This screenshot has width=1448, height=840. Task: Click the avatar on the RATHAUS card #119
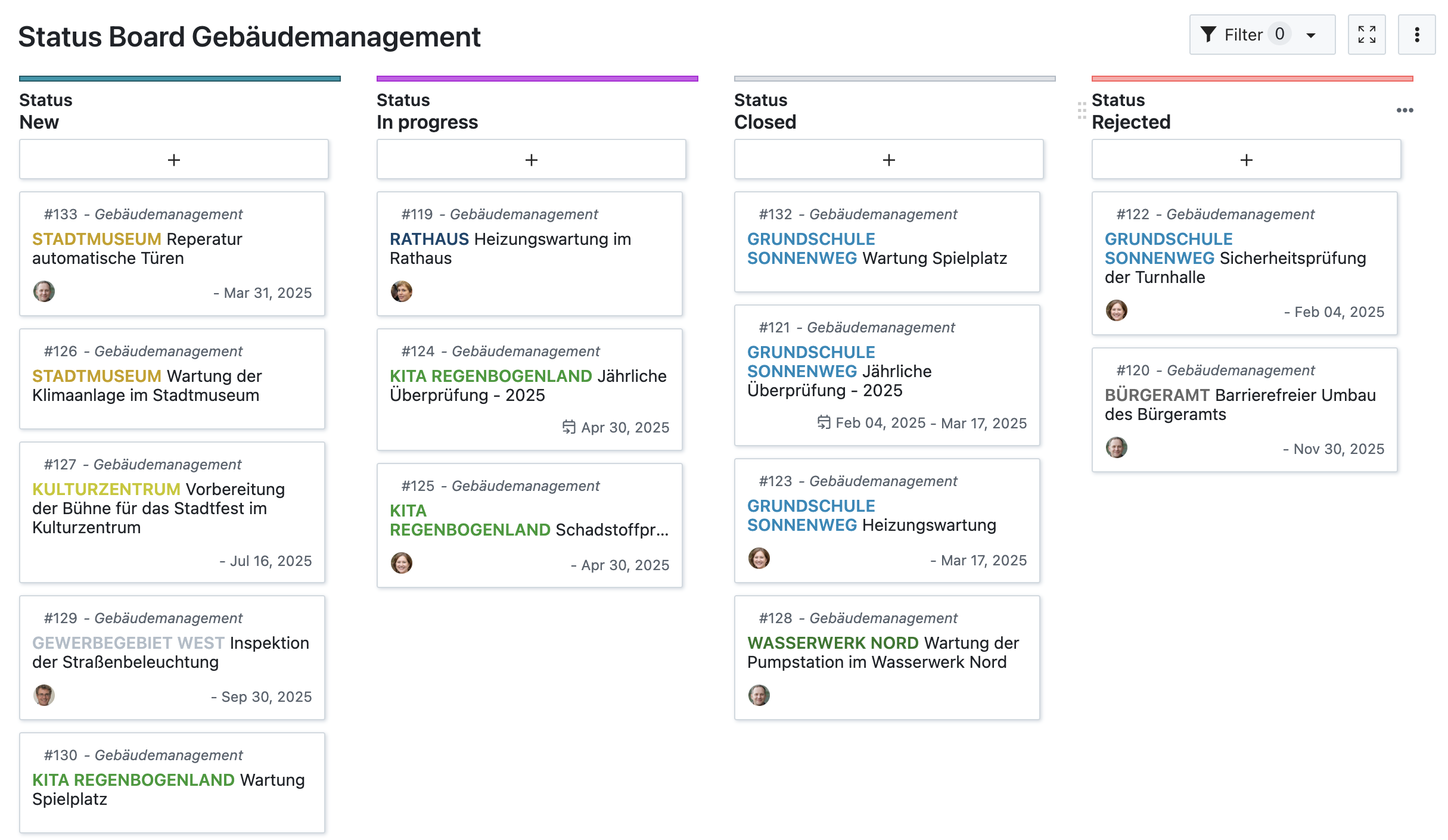[x=402, y=291]
